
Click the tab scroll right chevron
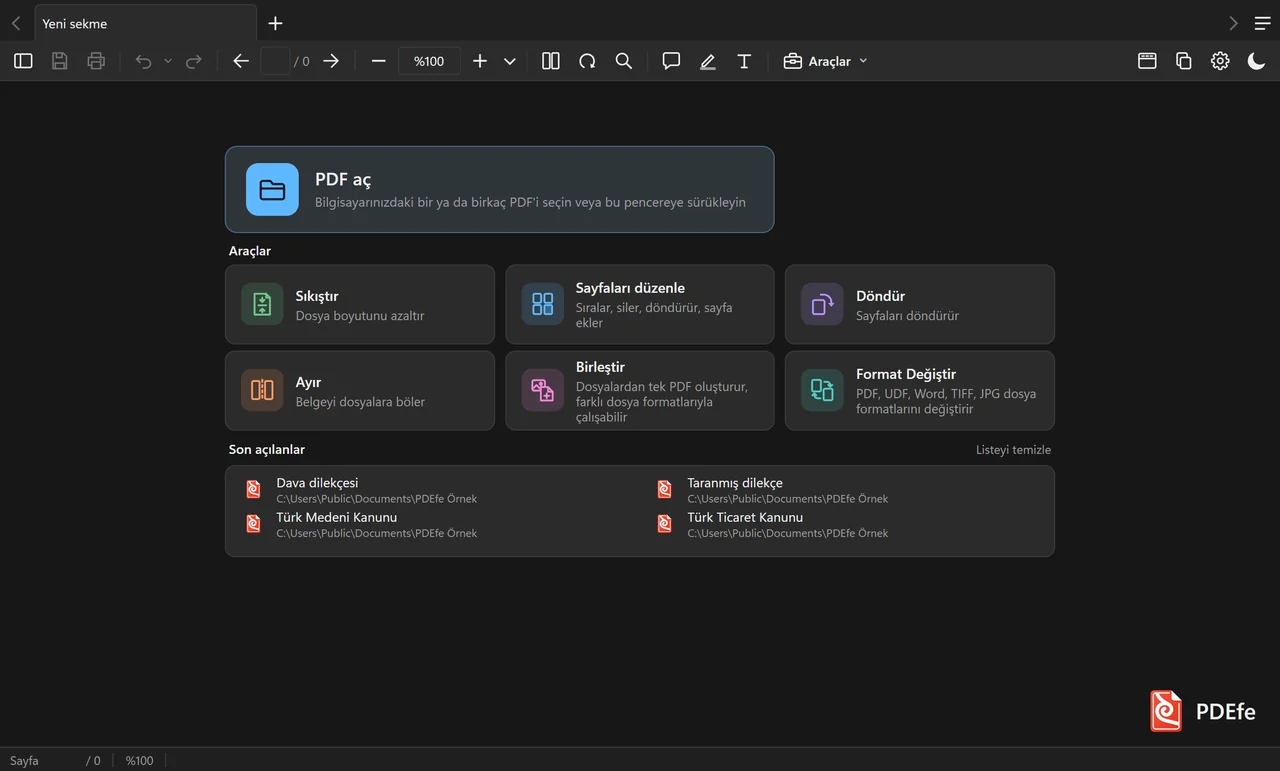click(x=1233, y=23)
